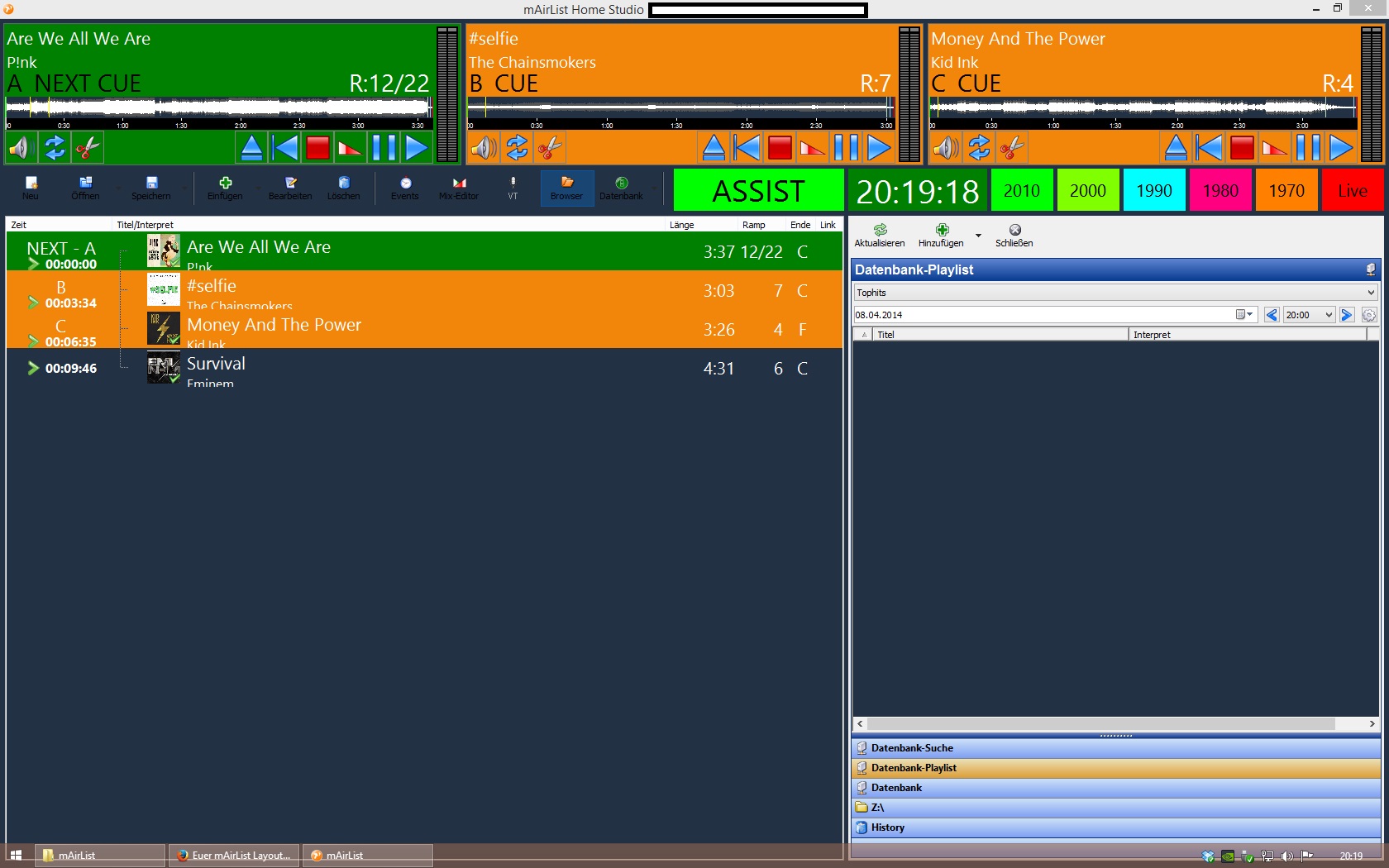Expand the Hinzufügen dropdown arrow
This screenshot has width=1389, height=868.
point(978,236)
